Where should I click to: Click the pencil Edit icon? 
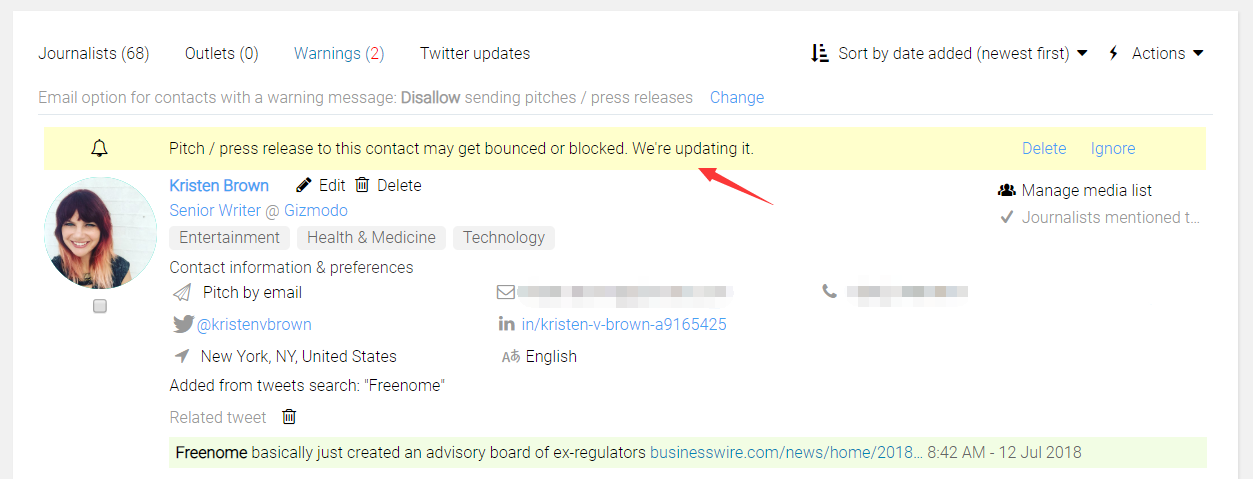(x=304, y=185)
